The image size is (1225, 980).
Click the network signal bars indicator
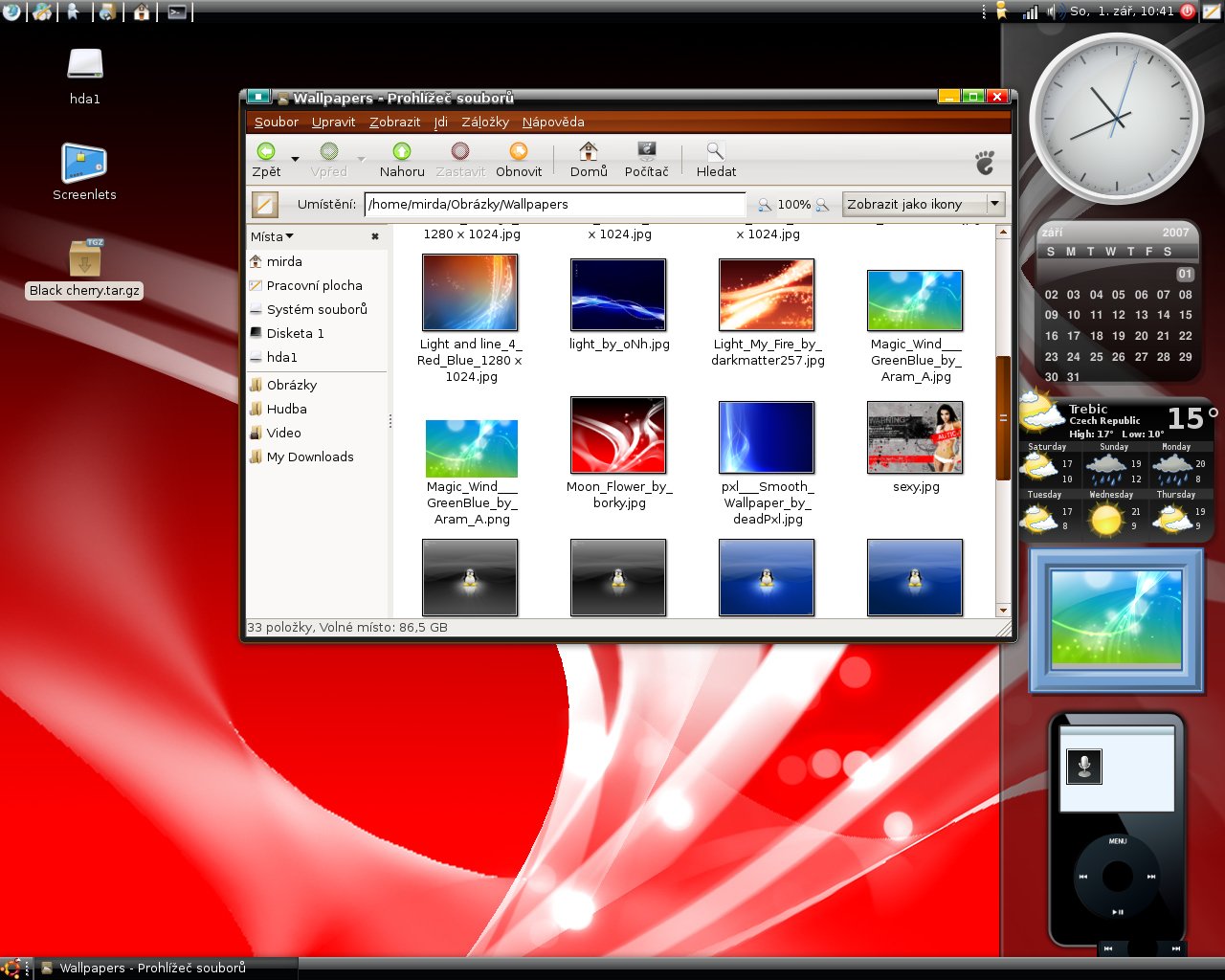1031,11
